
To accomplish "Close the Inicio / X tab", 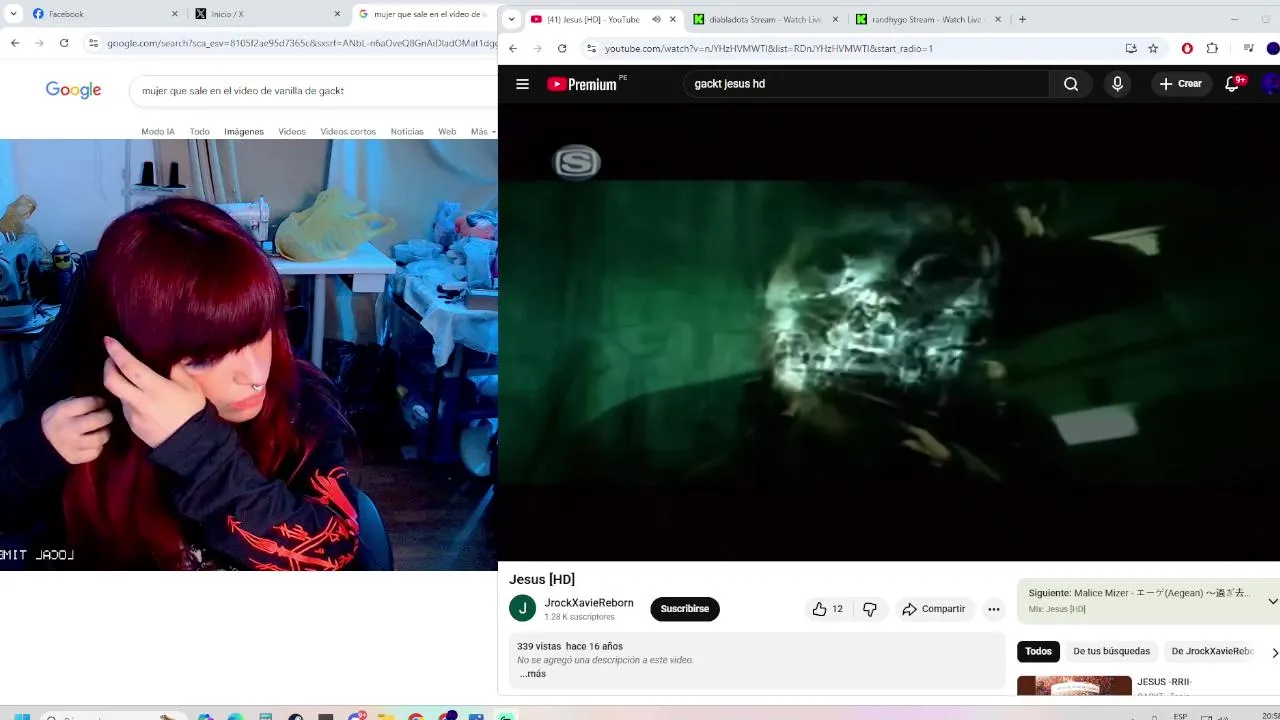I will pos(337,14).
